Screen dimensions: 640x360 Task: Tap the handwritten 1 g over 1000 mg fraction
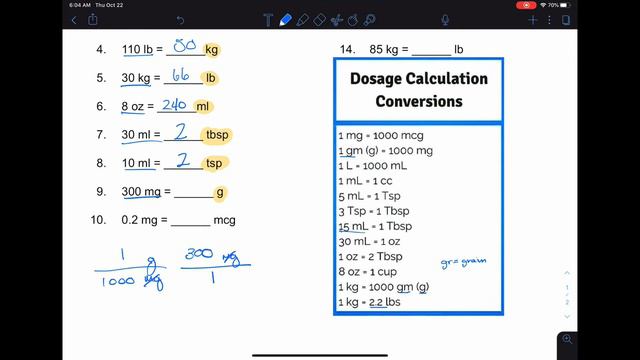point(131,269)
